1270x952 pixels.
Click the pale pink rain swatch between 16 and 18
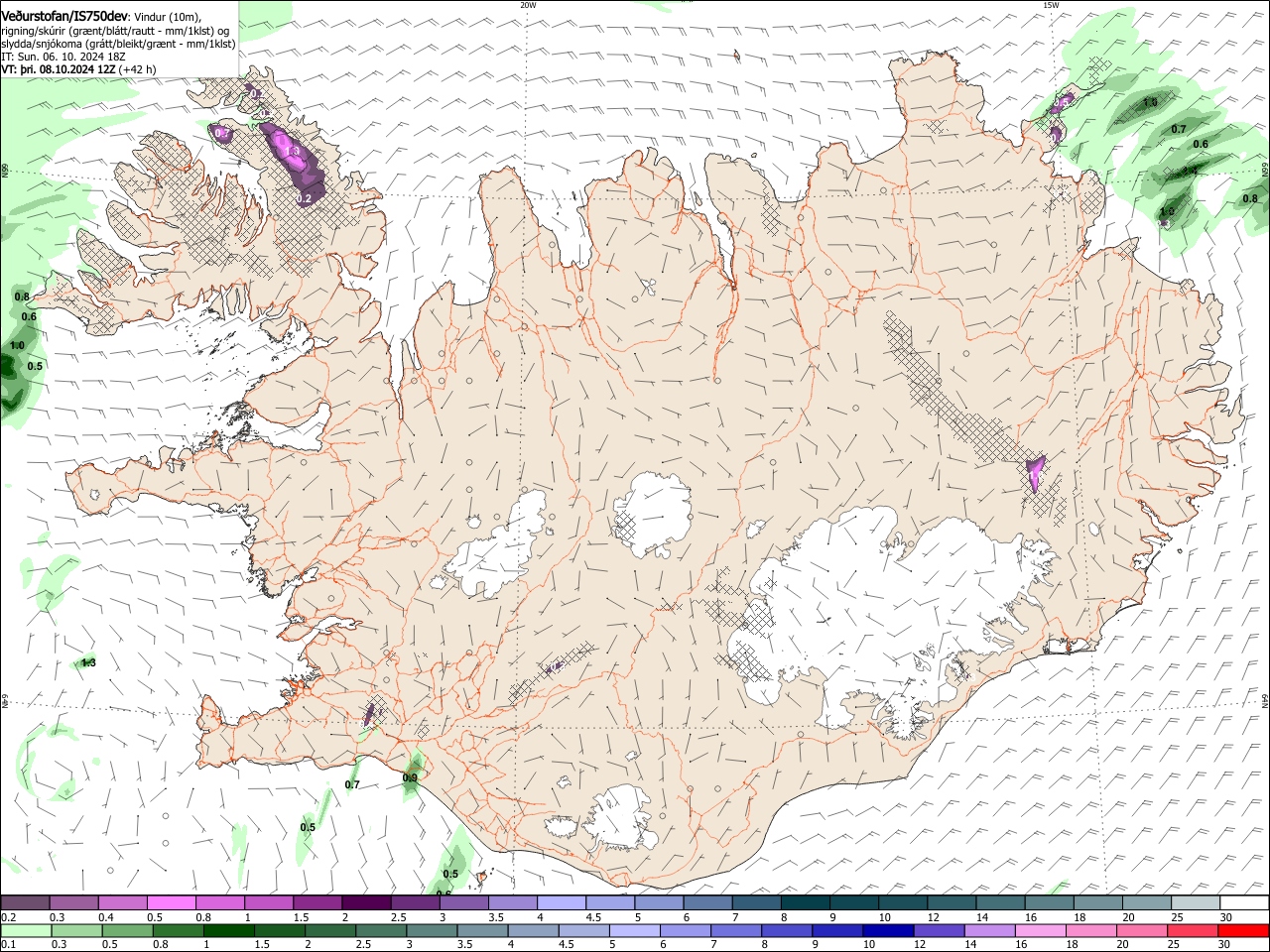pos(1040,930)
